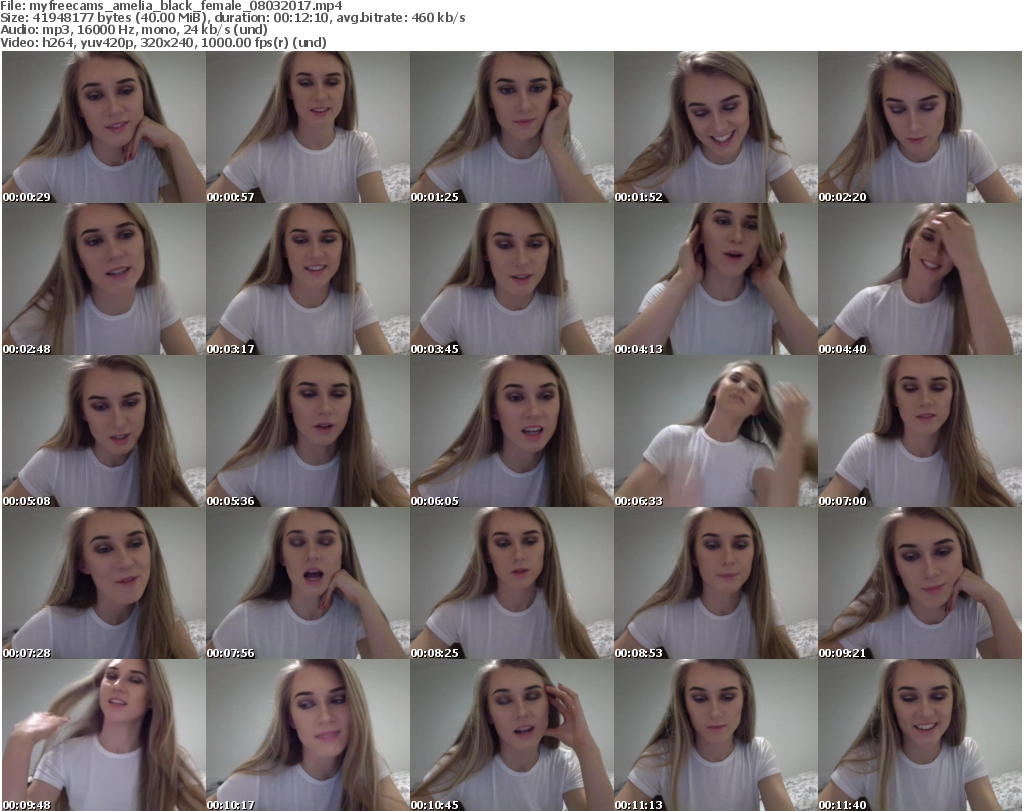Open the frame at timestamp 00:04:13
The width and height of the screenshot is (1024, 811).
point(716,279)
